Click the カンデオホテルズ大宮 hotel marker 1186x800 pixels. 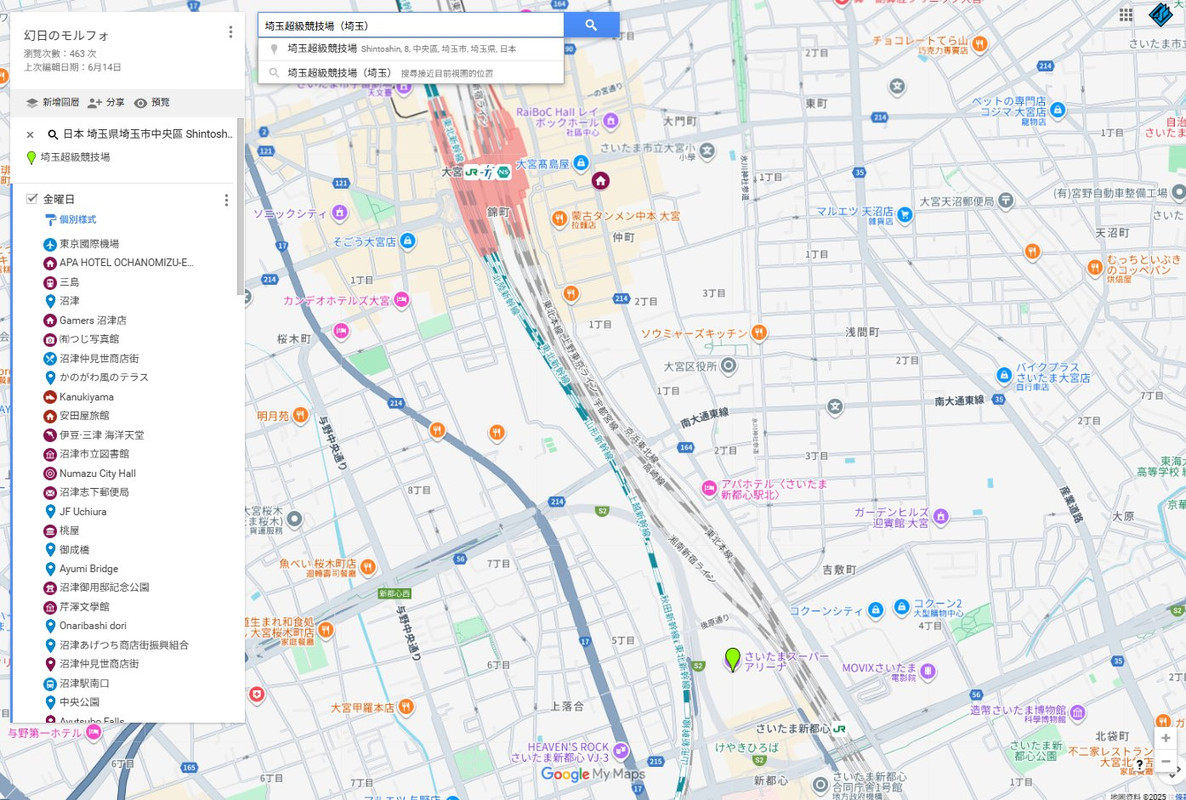pos(401,299)
